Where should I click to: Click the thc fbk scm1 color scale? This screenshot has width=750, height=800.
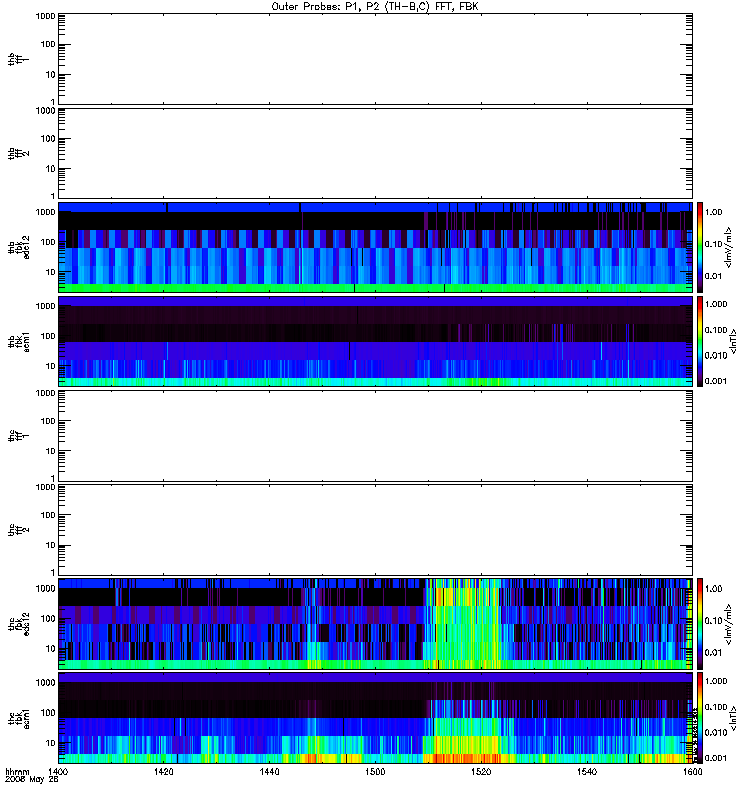coord(700,718)
